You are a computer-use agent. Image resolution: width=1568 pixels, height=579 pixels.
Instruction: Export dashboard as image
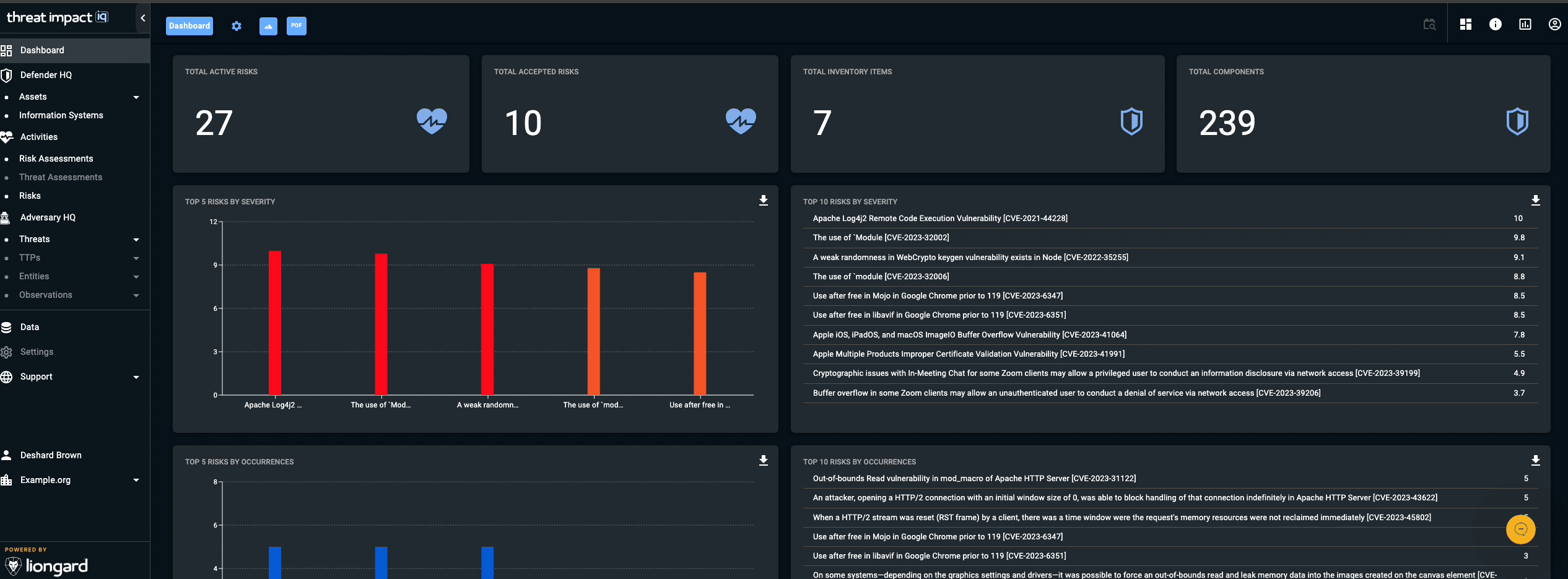tap(268, 26)
